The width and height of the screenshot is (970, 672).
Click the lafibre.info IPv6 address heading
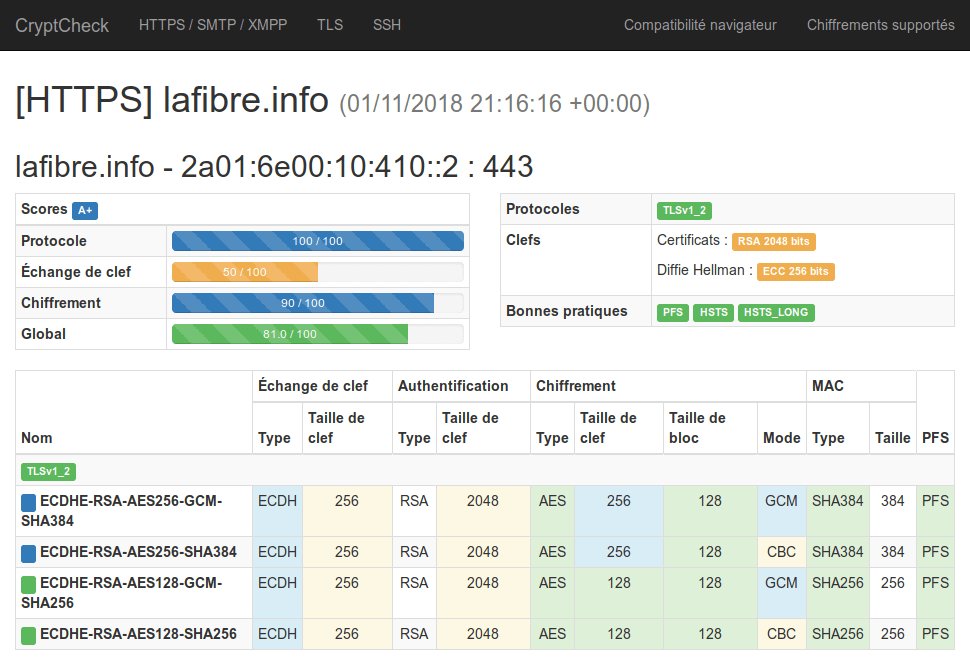[x=274, y=166]
